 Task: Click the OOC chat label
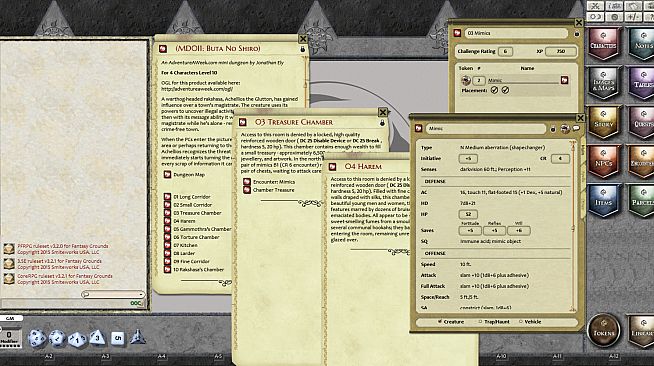pyautogui.click(x=136, y=303)
